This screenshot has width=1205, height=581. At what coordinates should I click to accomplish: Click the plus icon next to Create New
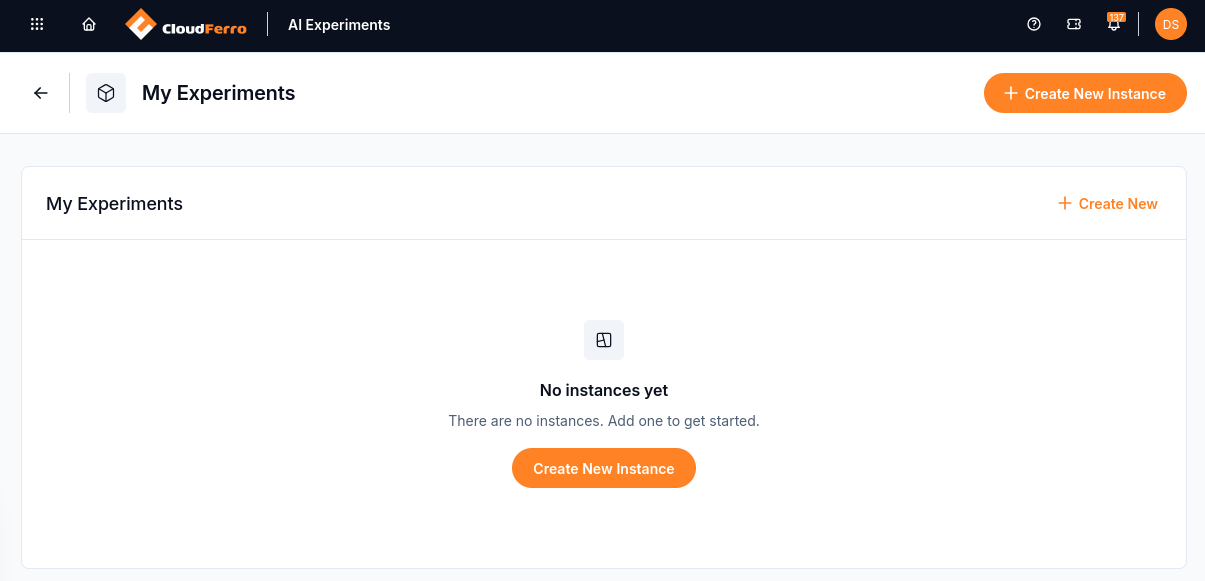[x=1065, y=203]
